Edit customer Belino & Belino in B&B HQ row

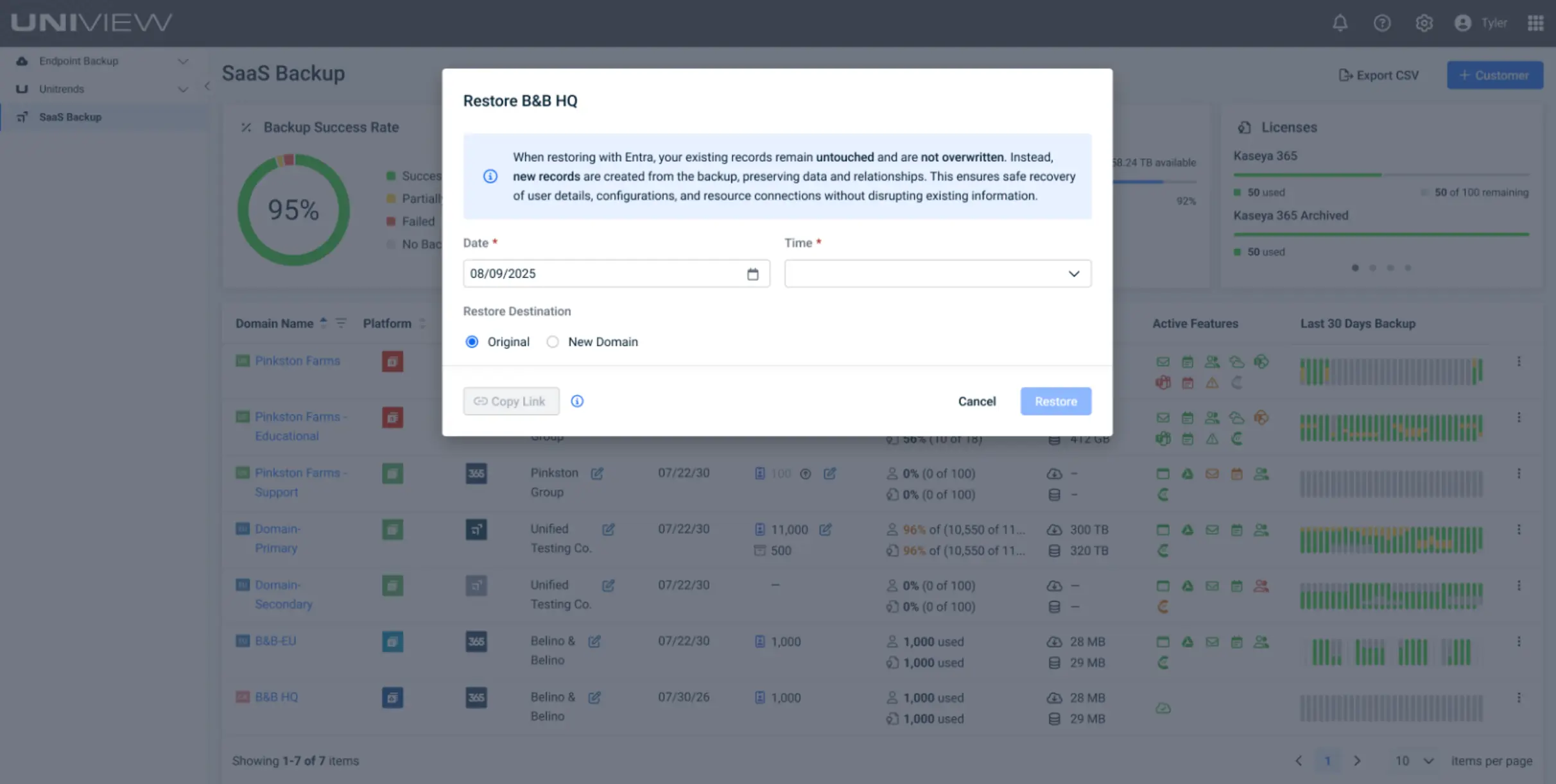(x=594, y=697)
